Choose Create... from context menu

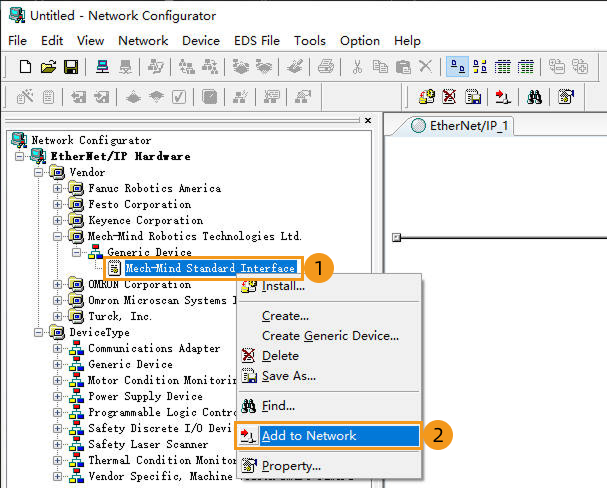(x=329, y=316)
